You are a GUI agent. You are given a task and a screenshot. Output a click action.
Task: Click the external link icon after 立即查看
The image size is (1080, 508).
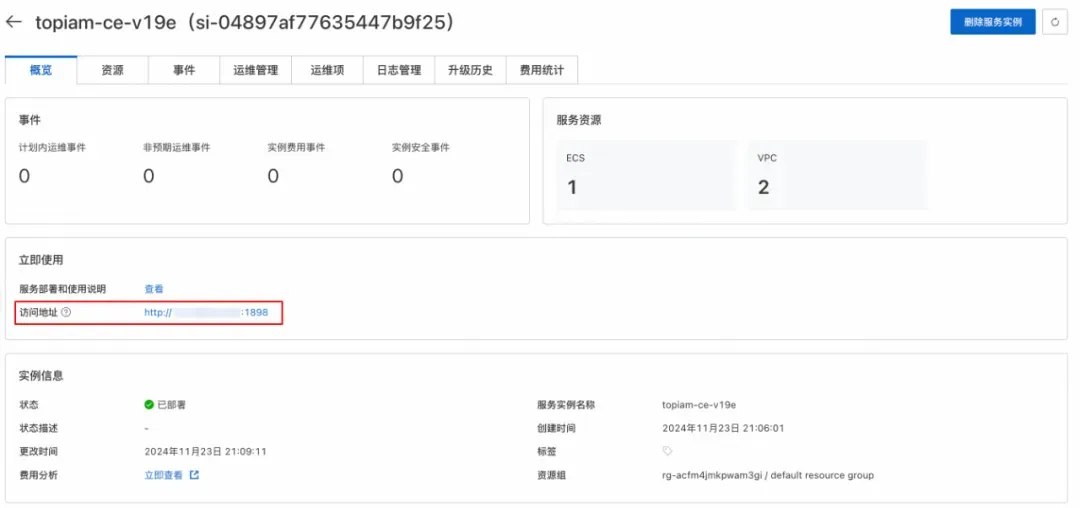coord(194,475)
